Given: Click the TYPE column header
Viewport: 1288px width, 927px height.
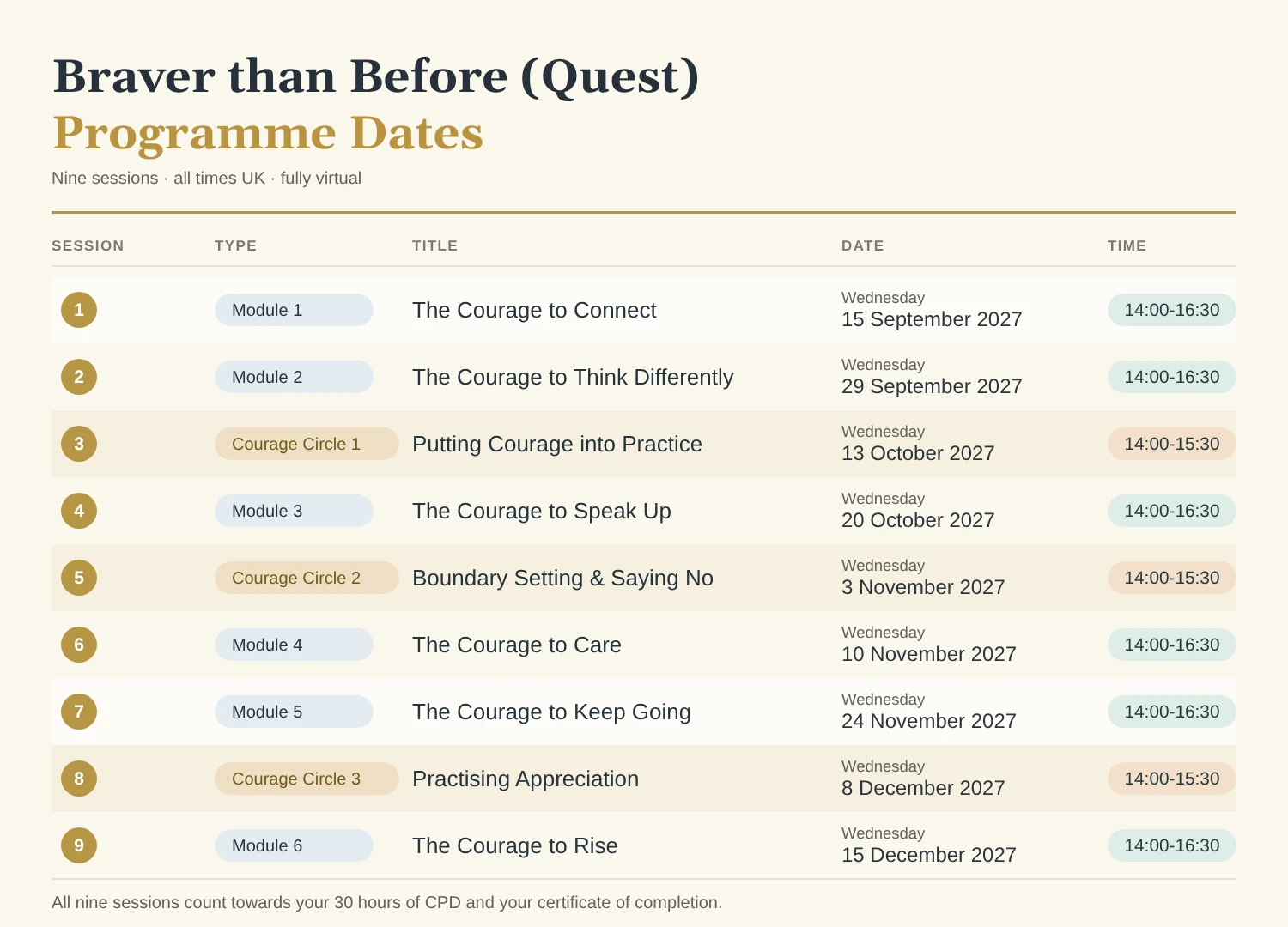Looking at the screenshot, I should 235,245.
